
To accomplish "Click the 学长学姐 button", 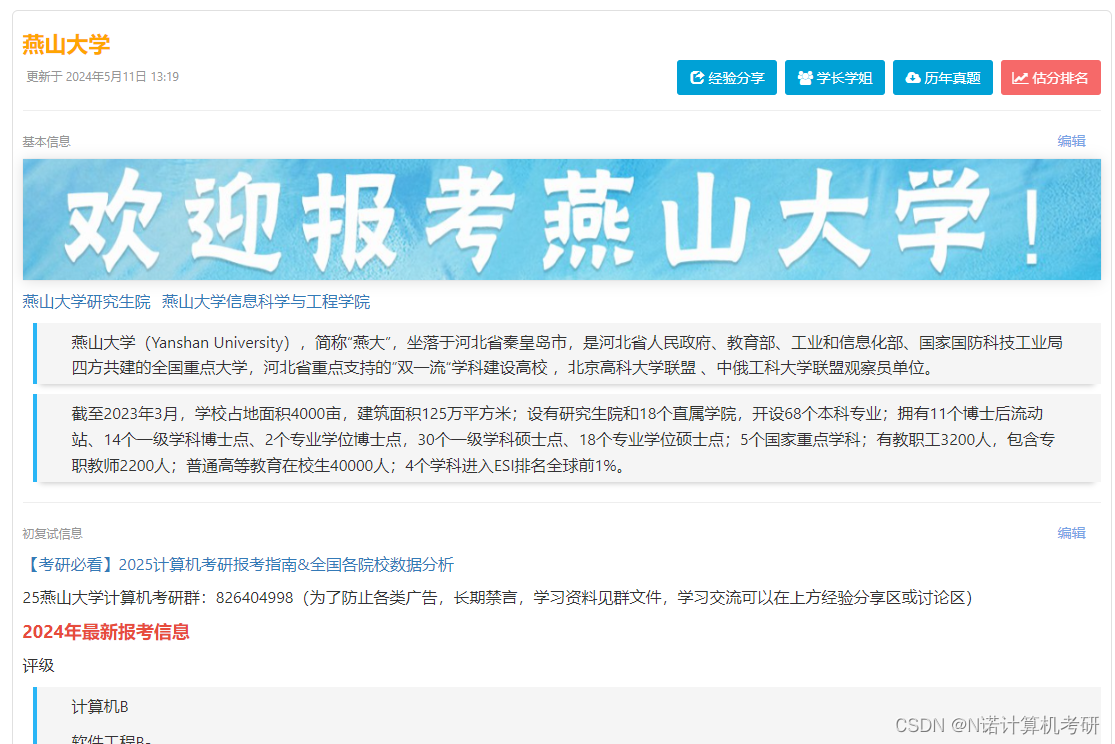I will tap(834, 78).
